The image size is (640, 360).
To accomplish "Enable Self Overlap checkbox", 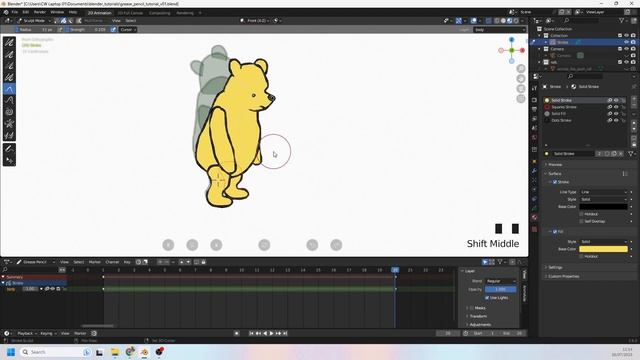I will click(582, 221).
